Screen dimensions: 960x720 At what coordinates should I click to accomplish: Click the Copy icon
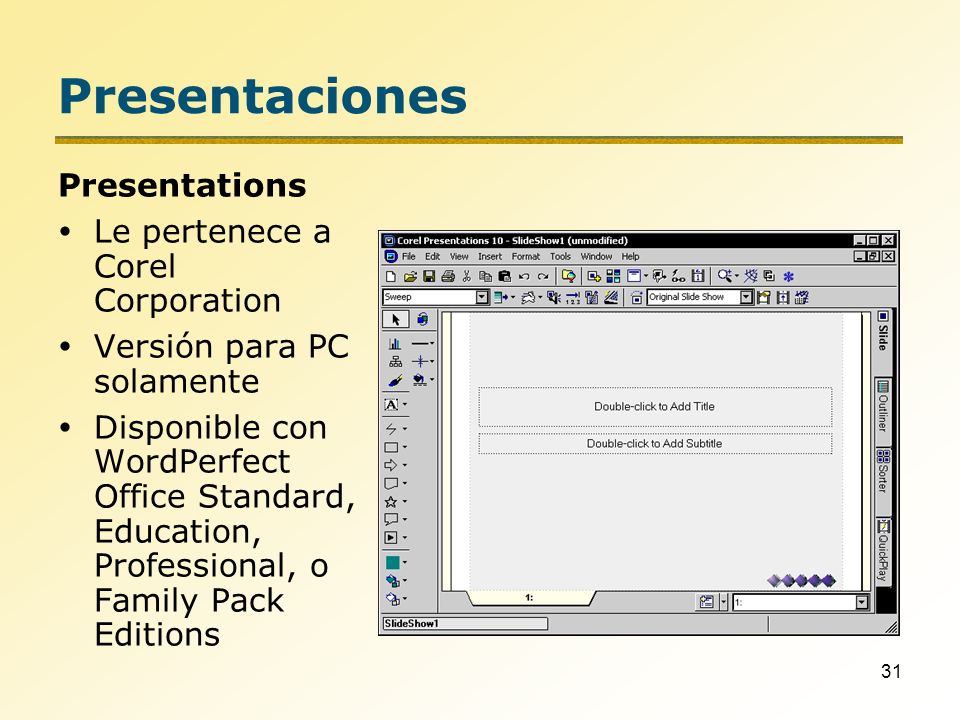486,276
